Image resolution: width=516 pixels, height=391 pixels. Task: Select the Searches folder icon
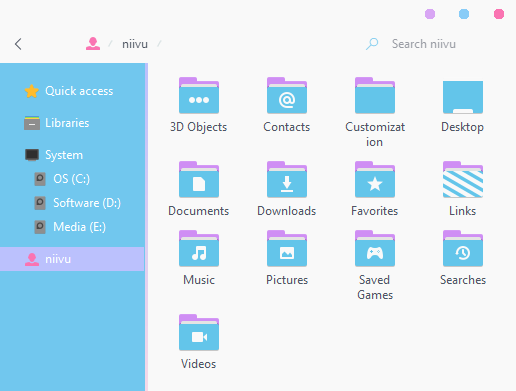coord(463,248)
